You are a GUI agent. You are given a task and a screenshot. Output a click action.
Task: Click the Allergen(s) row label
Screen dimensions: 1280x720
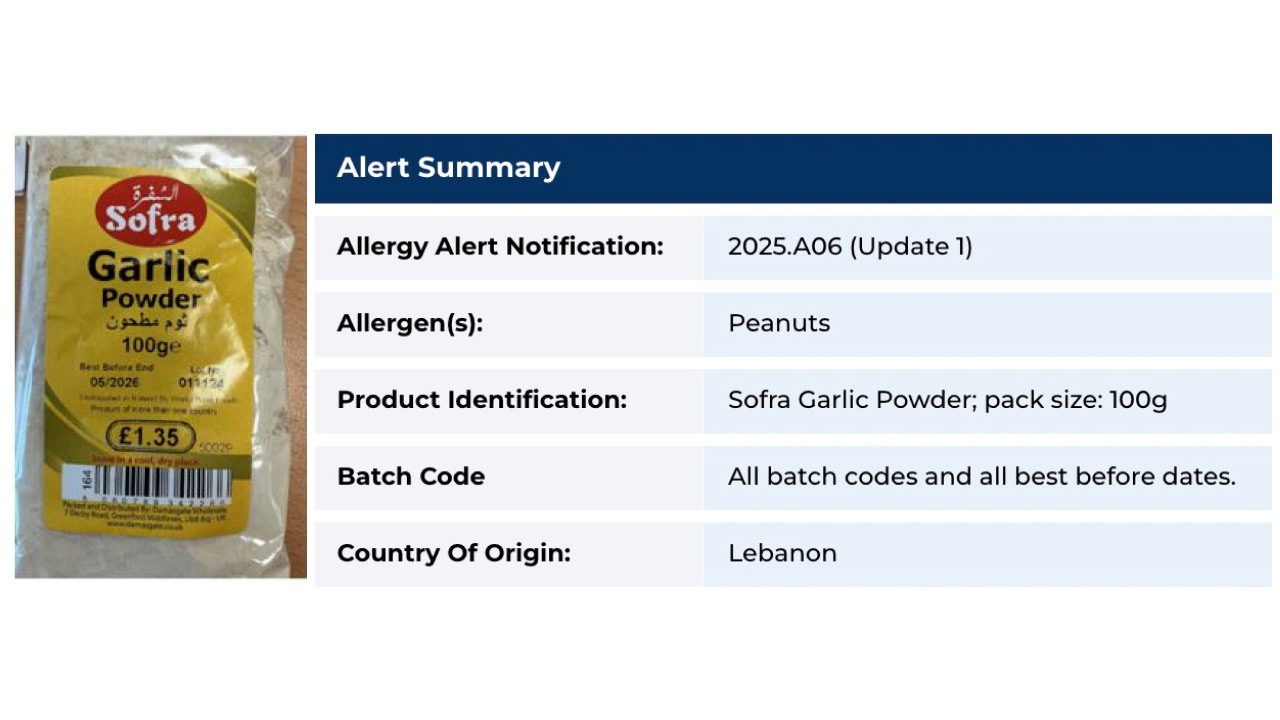pos(410,323)
